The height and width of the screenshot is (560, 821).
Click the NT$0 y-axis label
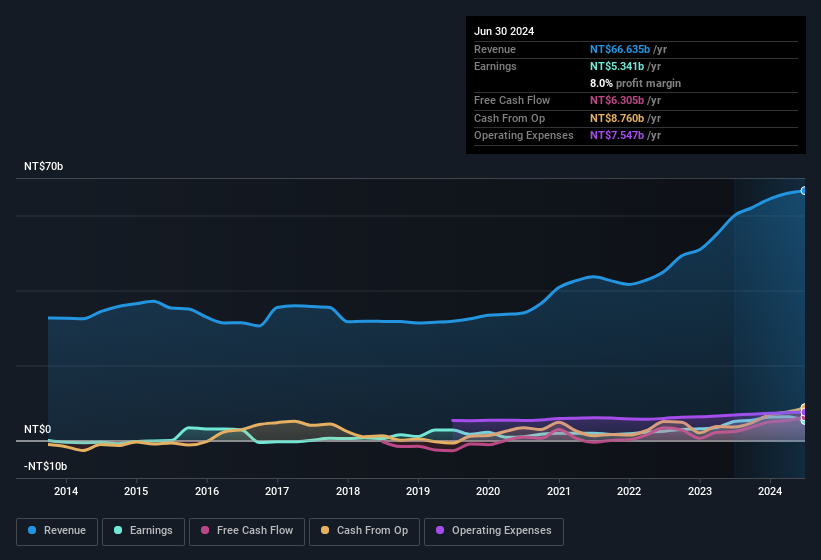(x=37, y=429)
